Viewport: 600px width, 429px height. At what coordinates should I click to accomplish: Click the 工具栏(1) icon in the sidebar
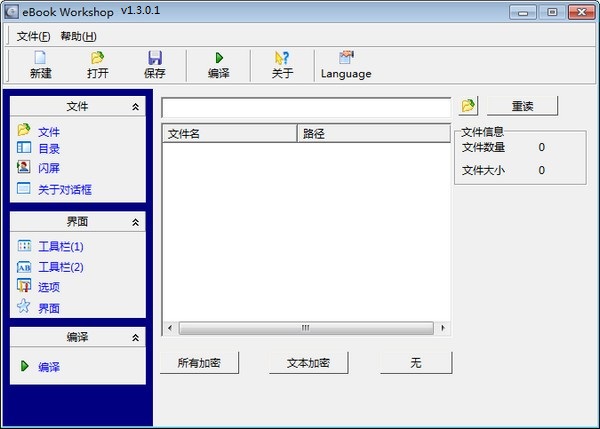click(24, 246)
